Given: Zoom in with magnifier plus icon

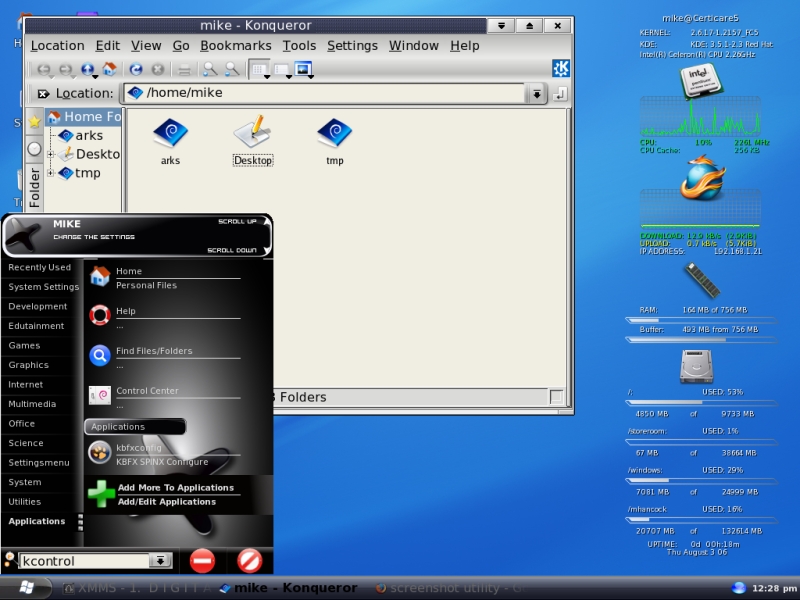Looking at the screenshot, I should [210, 69].
